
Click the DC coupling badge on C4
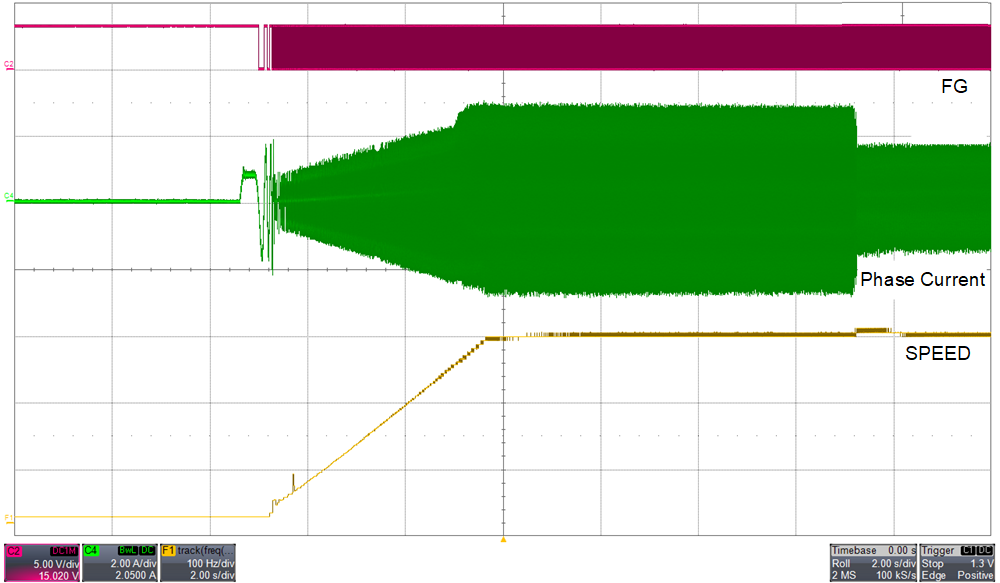[146, 550]
